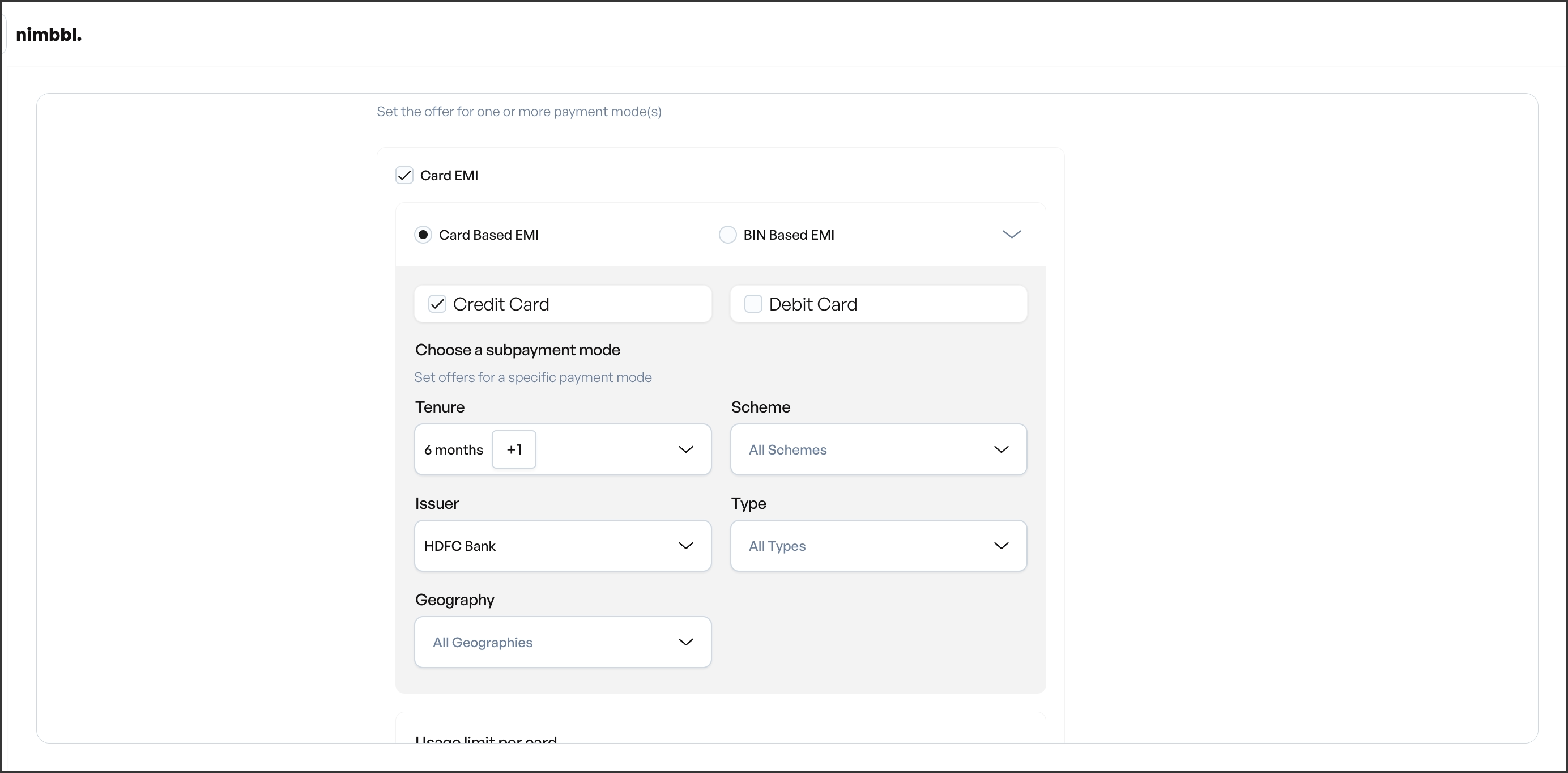Click the Scheme dropdown chevron icon
The image size is (1568, 773).
[x=1001, y=449]
